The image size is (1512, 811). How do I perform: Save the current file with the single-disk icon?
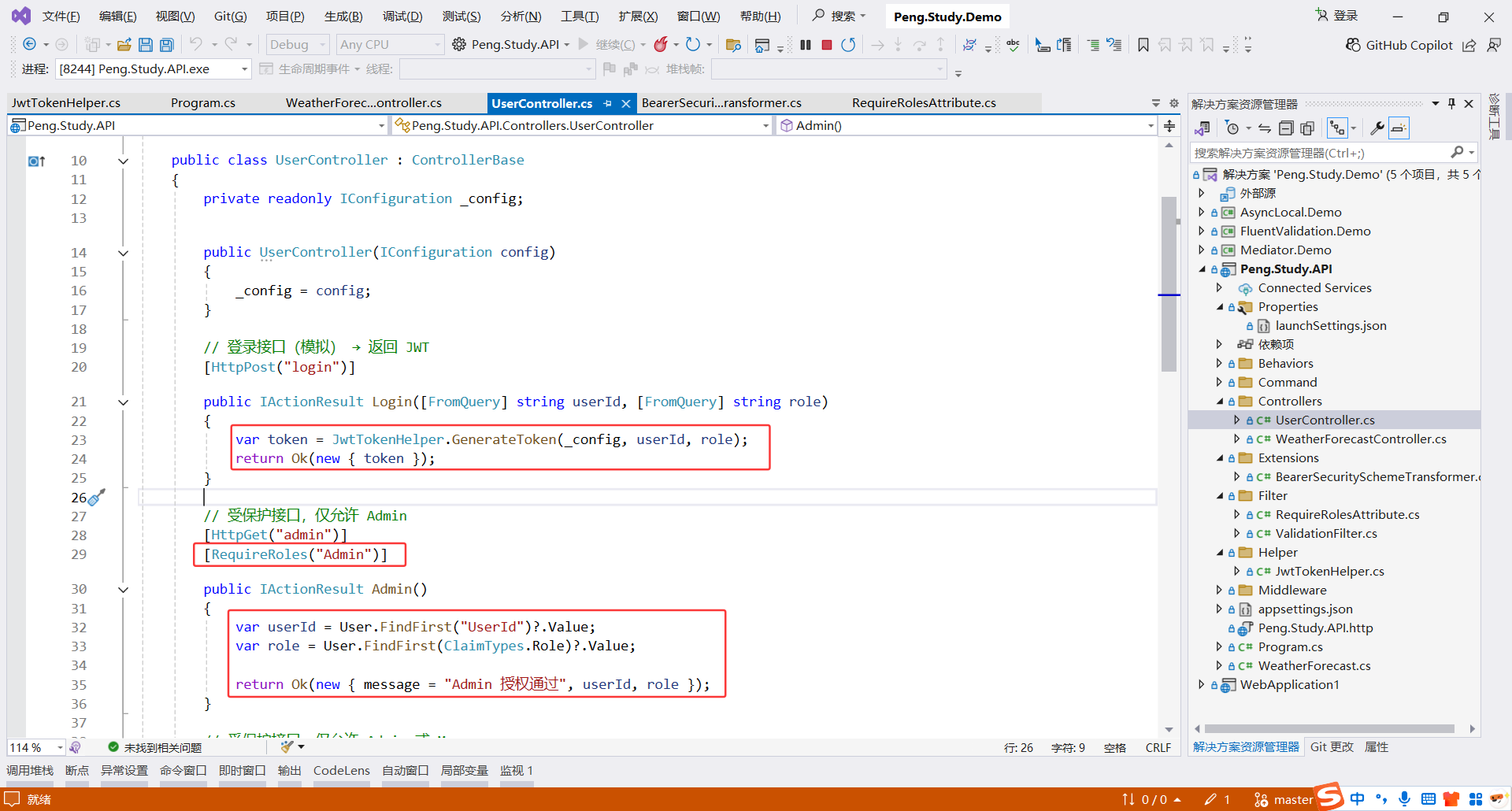[146, 45]
